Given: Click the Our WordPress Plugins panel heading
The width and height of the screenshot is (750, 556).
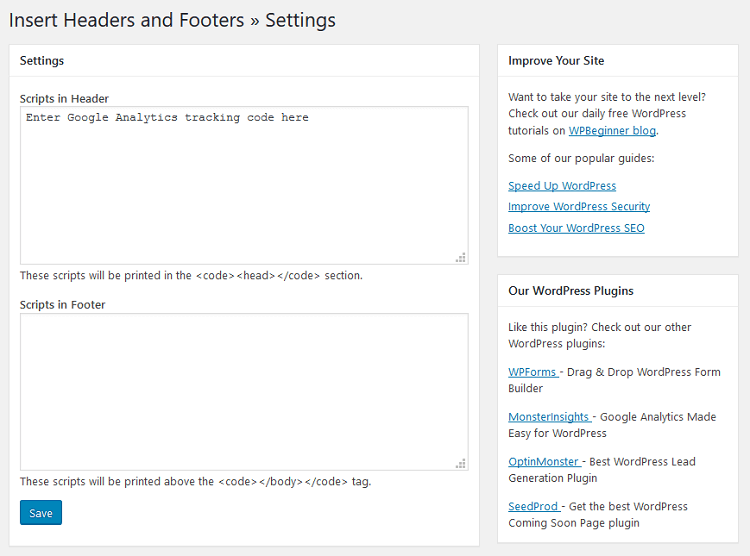Looking at the screenshot, I should (x=571, y=291).
